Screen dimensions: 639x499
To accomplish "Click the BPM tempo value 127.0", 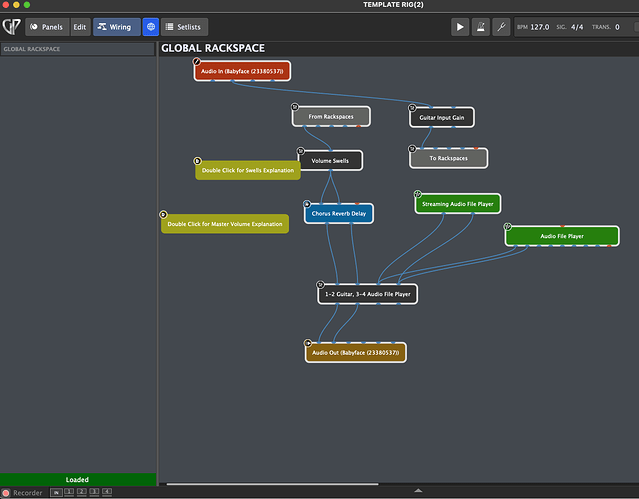I will [x=540, y=27].
